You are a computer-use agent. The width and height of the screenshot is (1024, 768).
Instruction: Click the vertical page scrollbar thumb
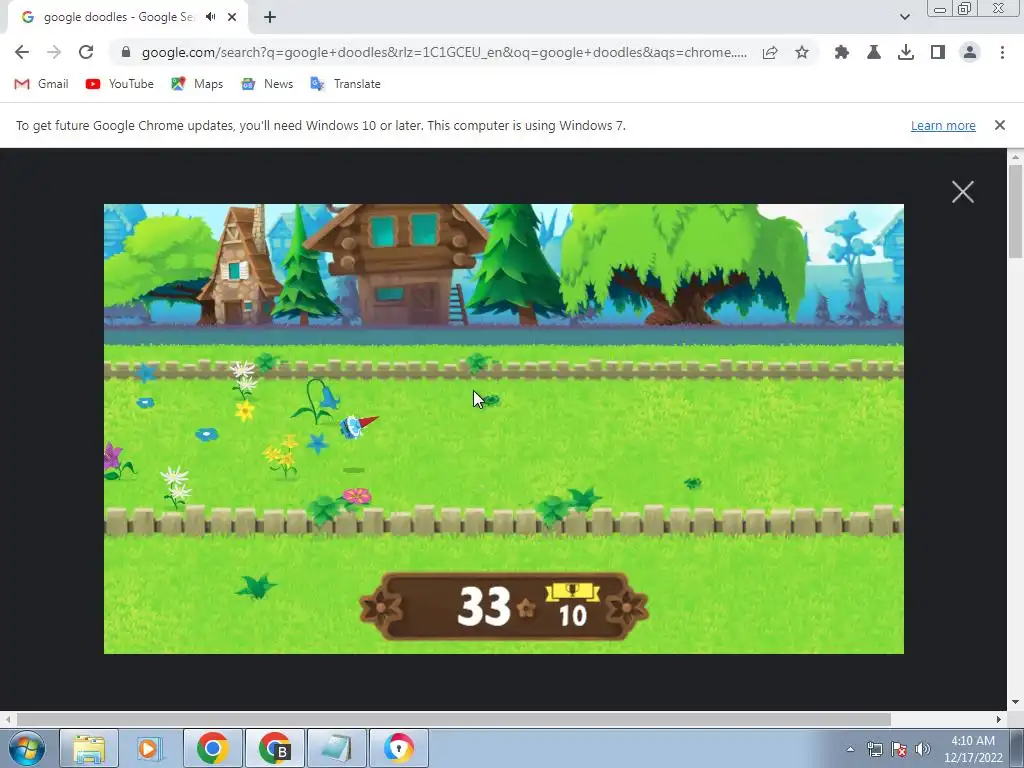(x=1016, y=212)
